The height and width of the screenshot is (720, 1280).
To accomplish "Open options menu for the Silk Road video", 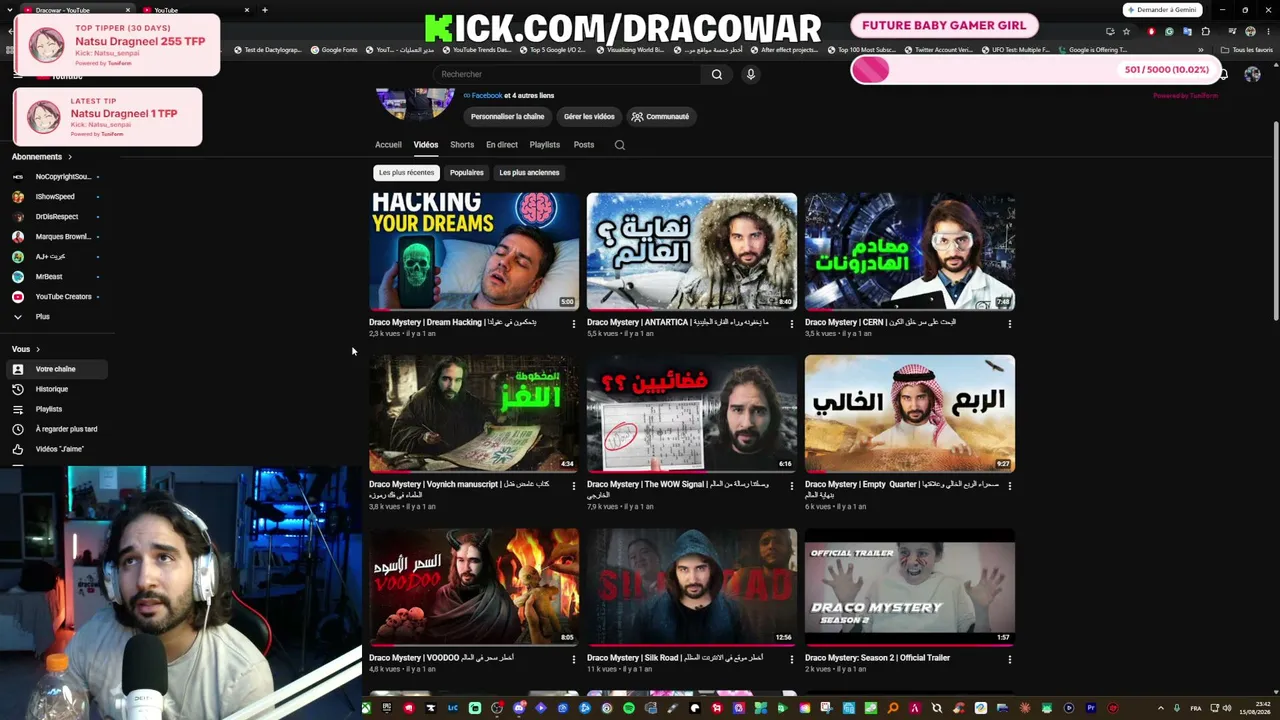I will point(791,659).
